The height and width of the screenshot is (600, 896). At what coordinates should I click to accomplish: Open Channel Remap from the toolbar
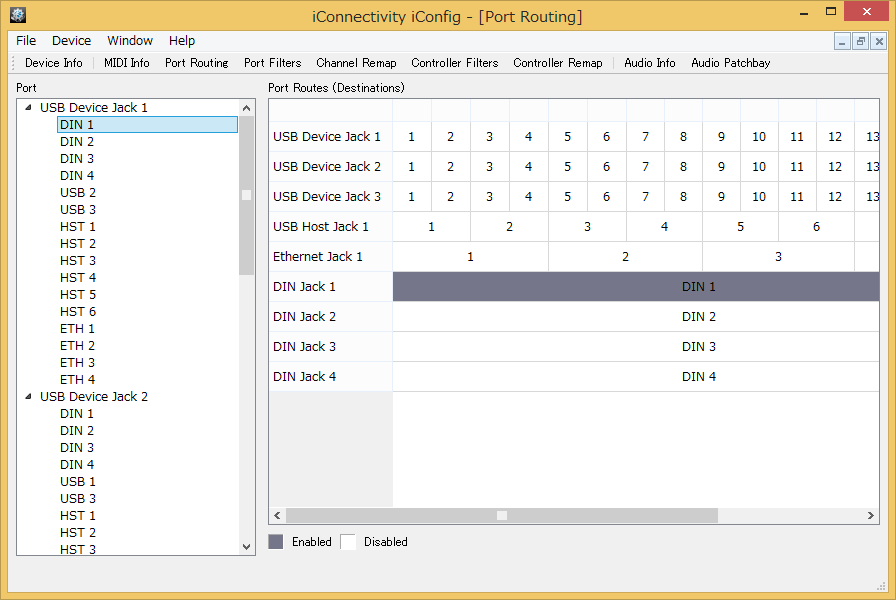[x=356, y=63]
